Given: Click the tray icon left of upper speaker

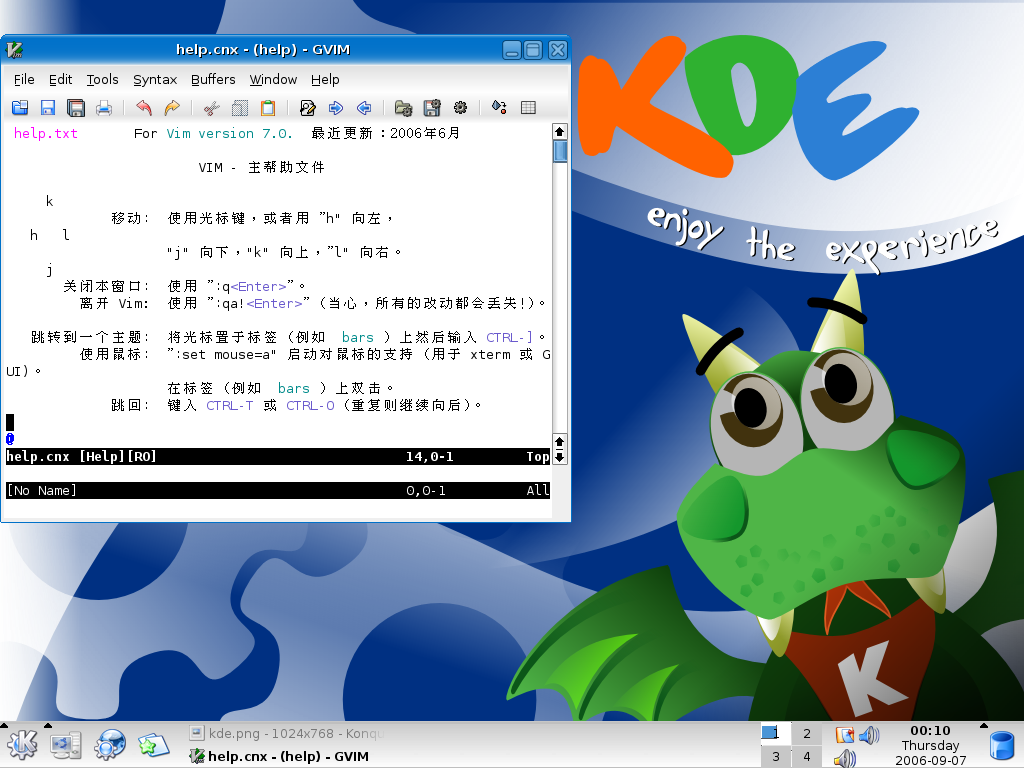Looking at the screenshot, I should pyautogui.click(x=844, y=735).
